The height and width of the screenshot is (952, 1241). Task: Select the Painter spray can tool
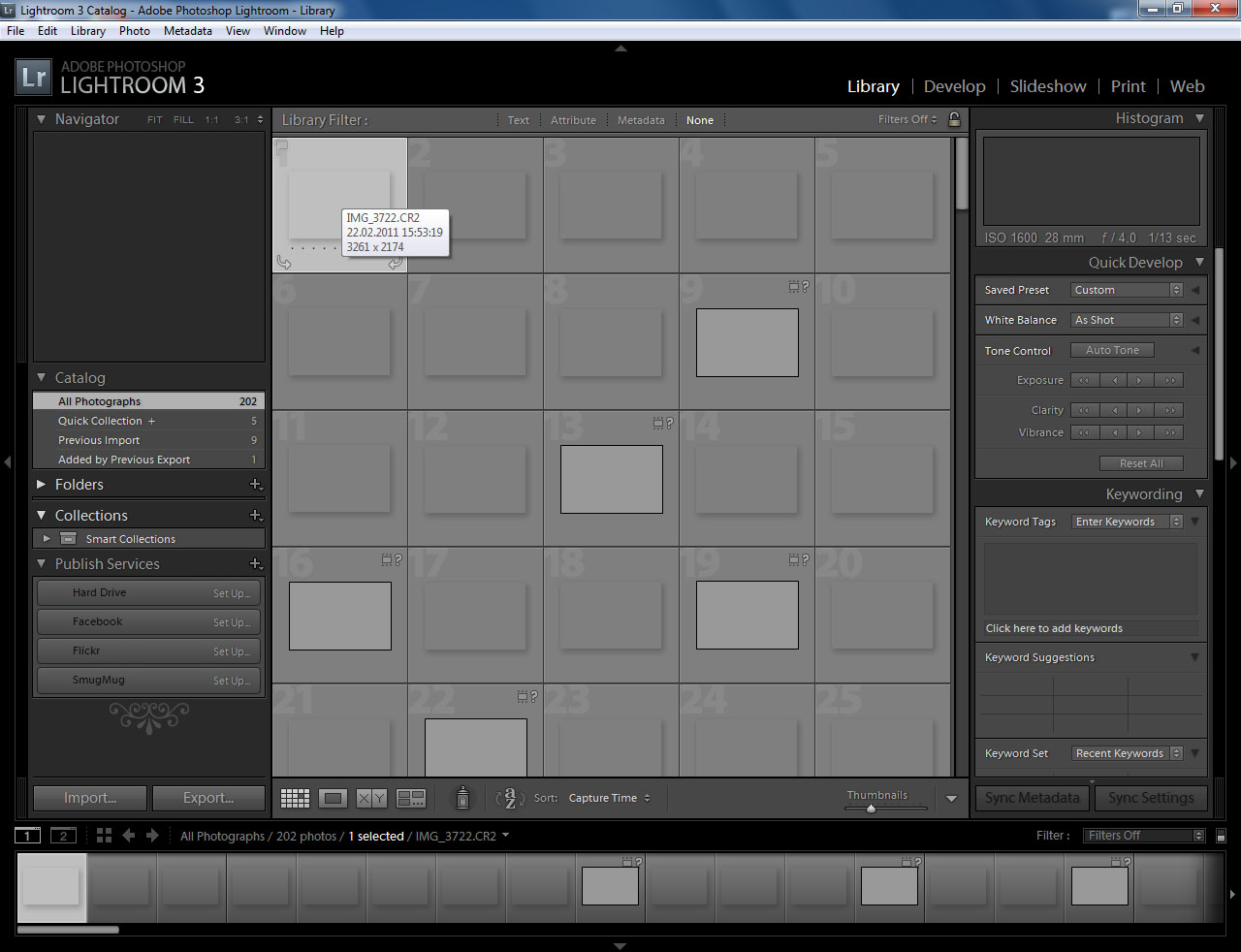click(462, 797)
